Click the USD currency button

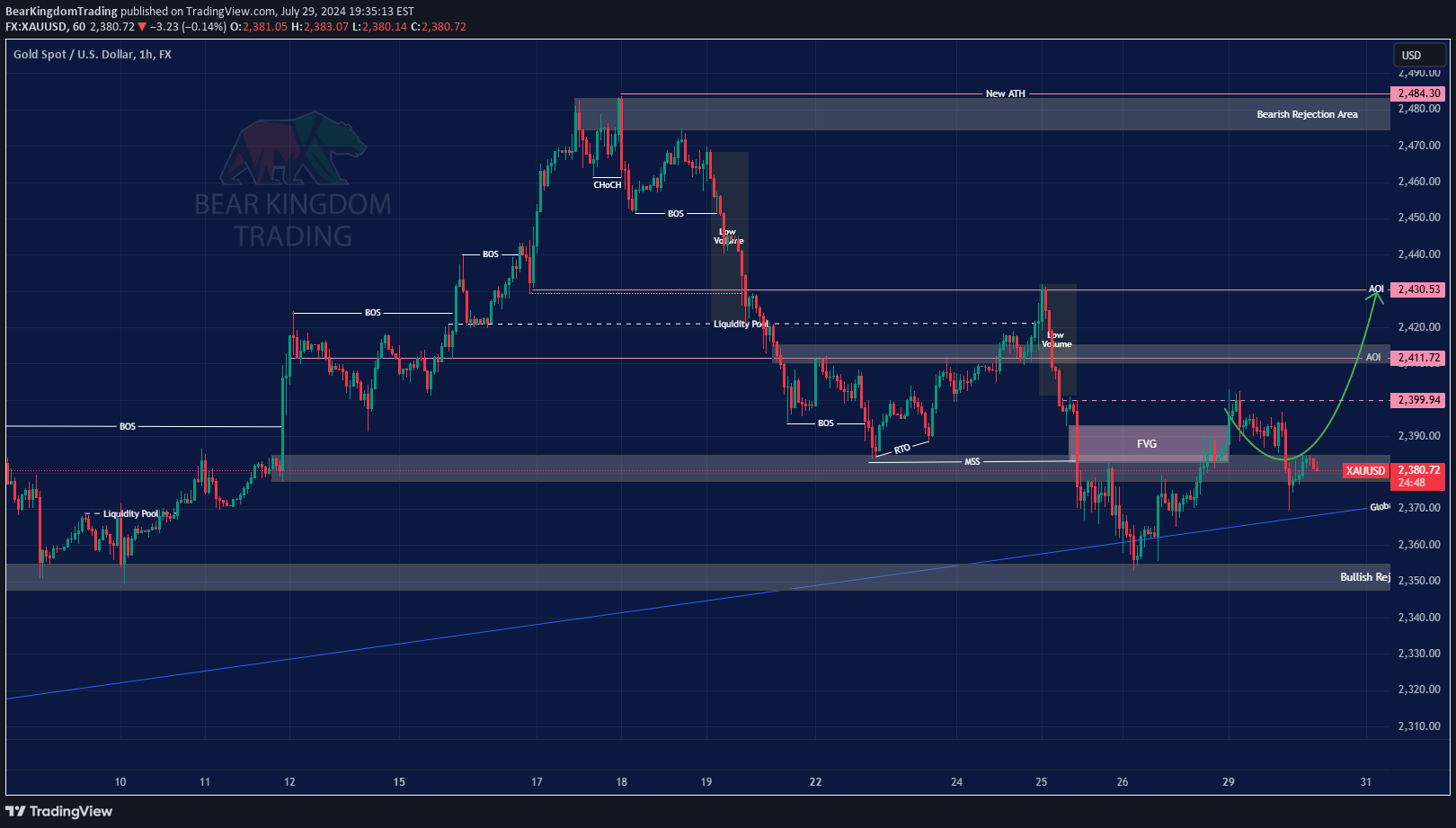pos(1419,55)
